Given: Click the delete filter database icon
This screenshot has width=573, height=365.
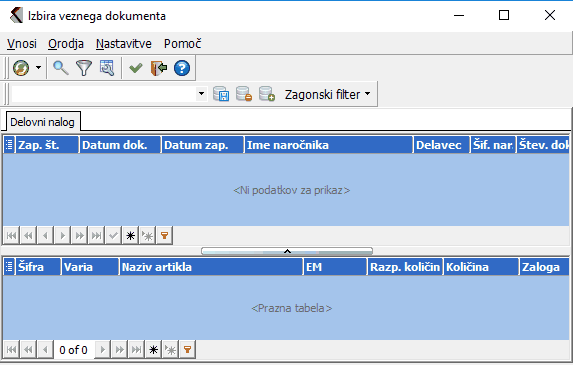Looking at the screenshot, I should pos(244,94).
